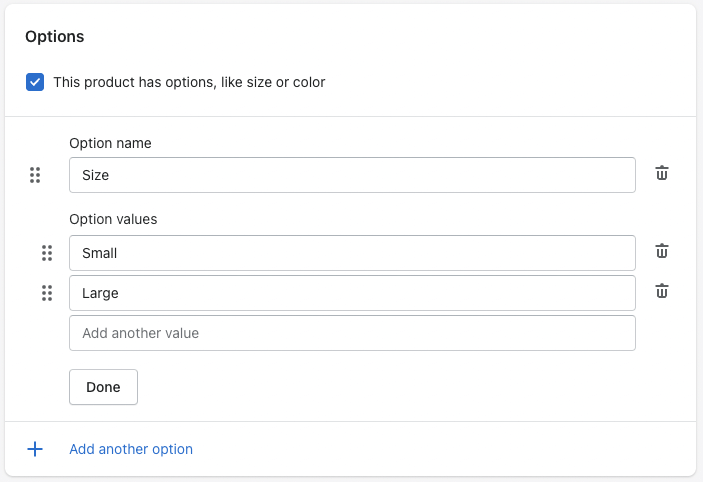The height and width of the screenshot is (482, 703).
Task: Grab the drag handle beside Size option
Action: click(x=35, y=175)
